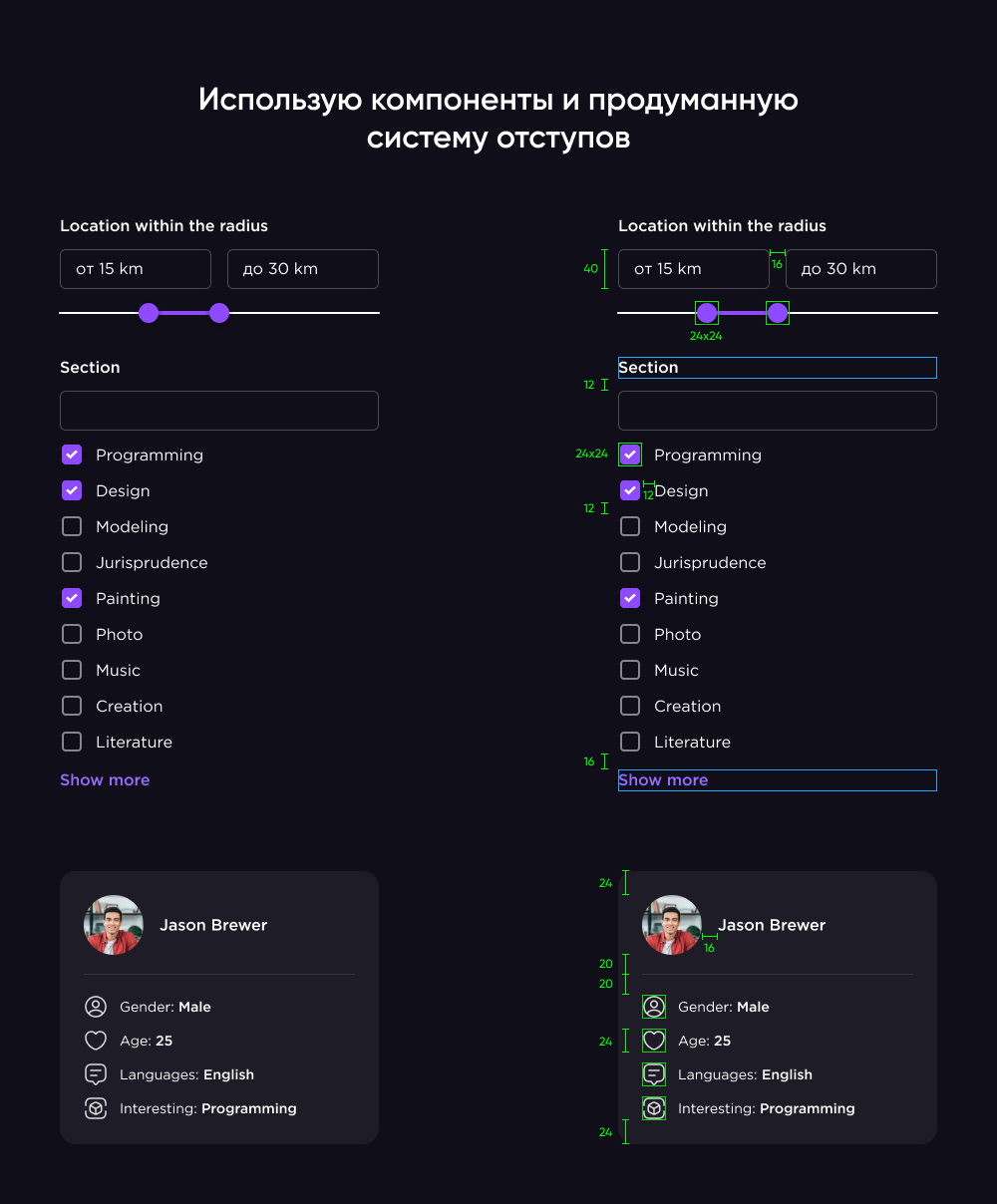
Task: Click the Languages chat bubble icon in the unannotated card
Action: pos(96,1074)
